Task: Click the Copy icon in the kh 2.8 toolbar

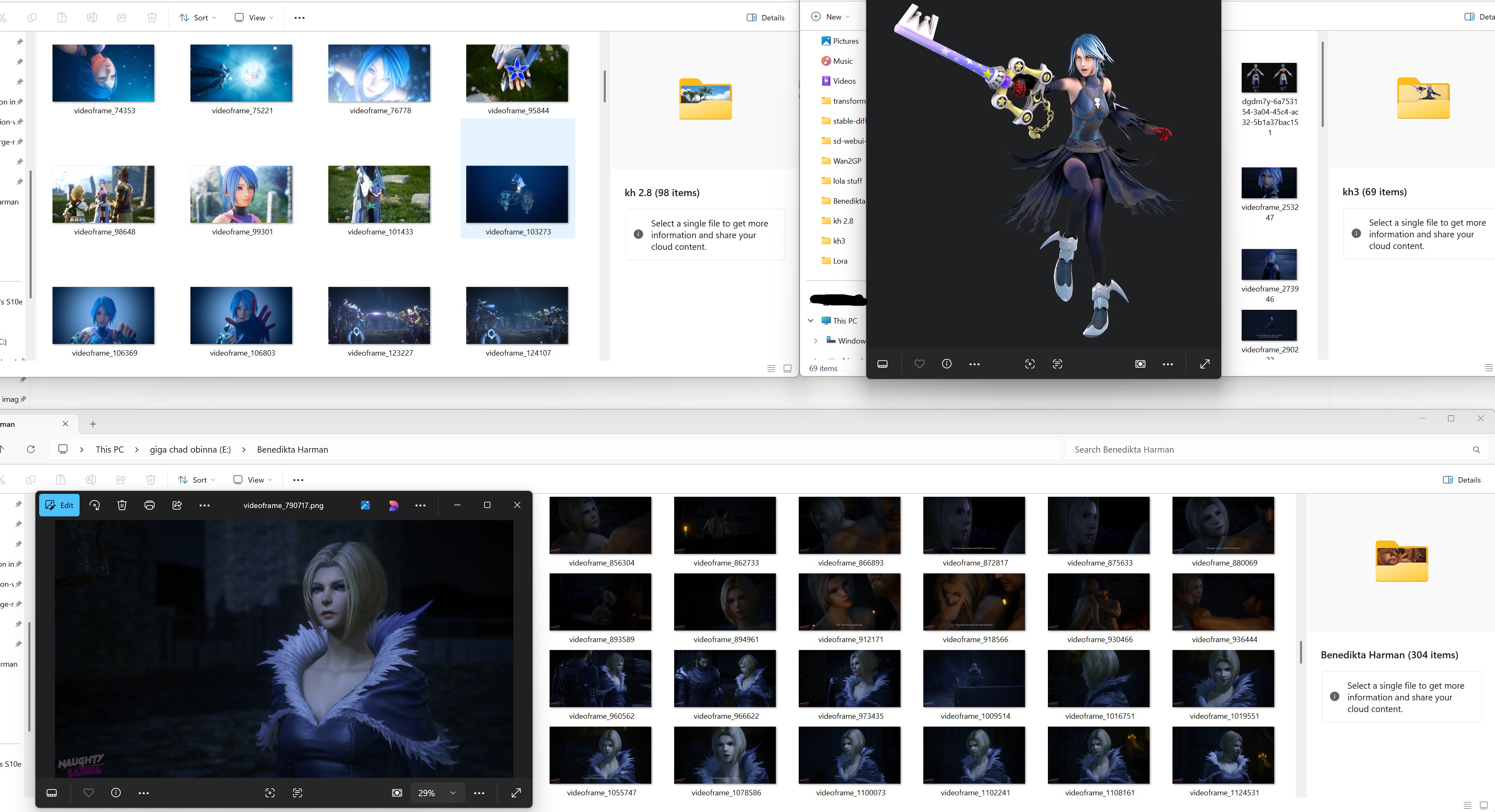Action: tap(32, 17)
